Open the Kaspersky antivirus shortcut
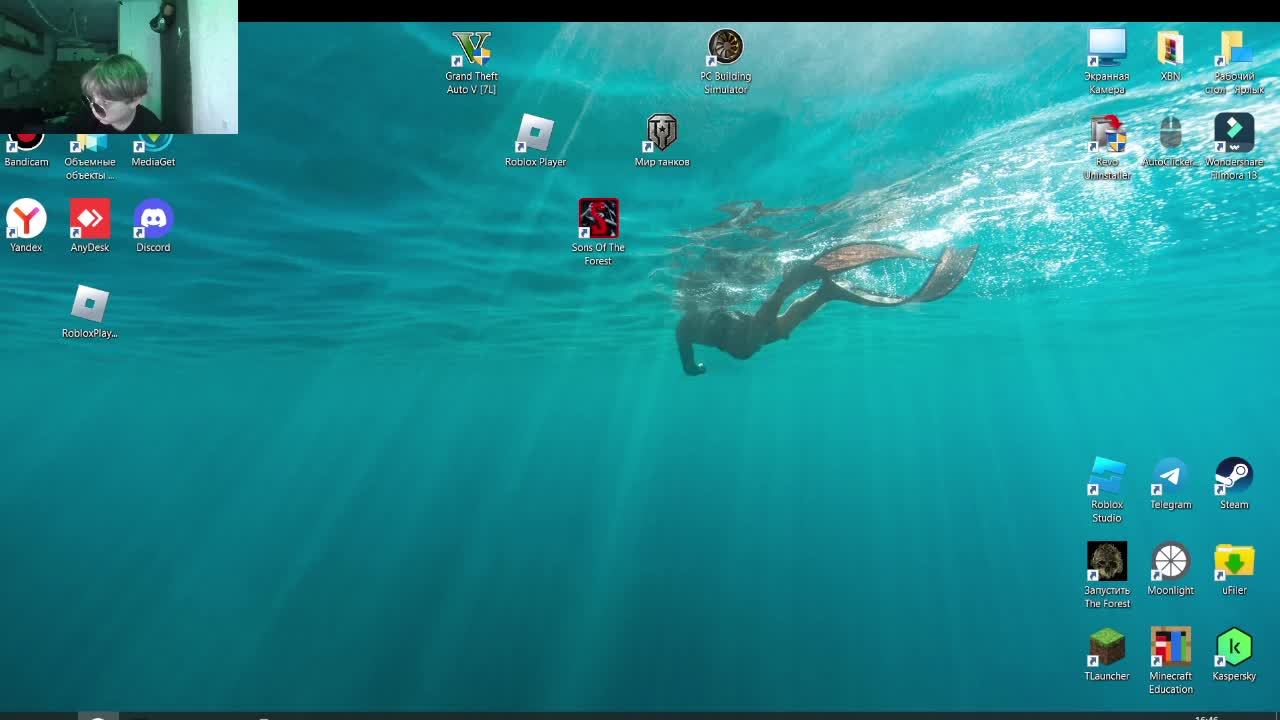This screenshot has height=720, width=1280. click(1234, 648)
